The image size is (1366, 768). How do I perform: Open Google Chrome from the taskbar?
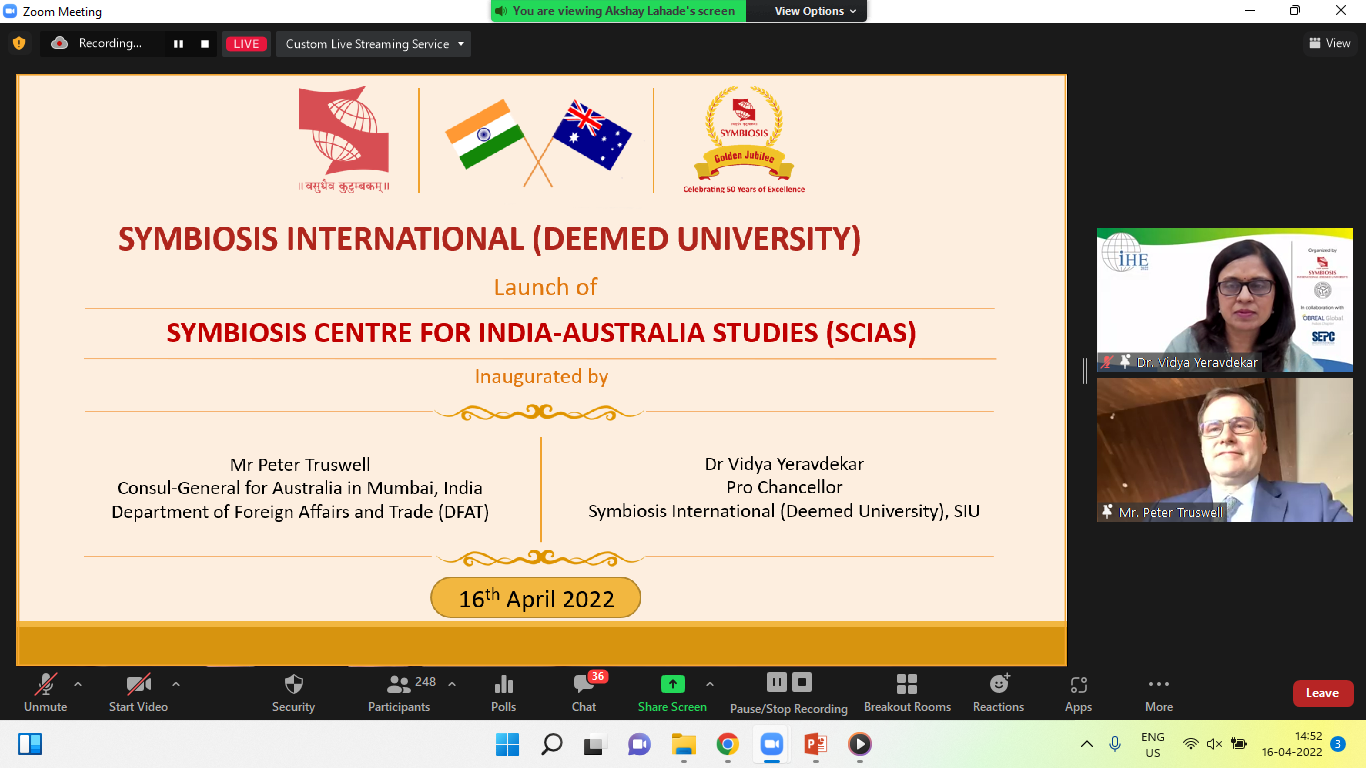pyautogui.click(x=727, y=744)
